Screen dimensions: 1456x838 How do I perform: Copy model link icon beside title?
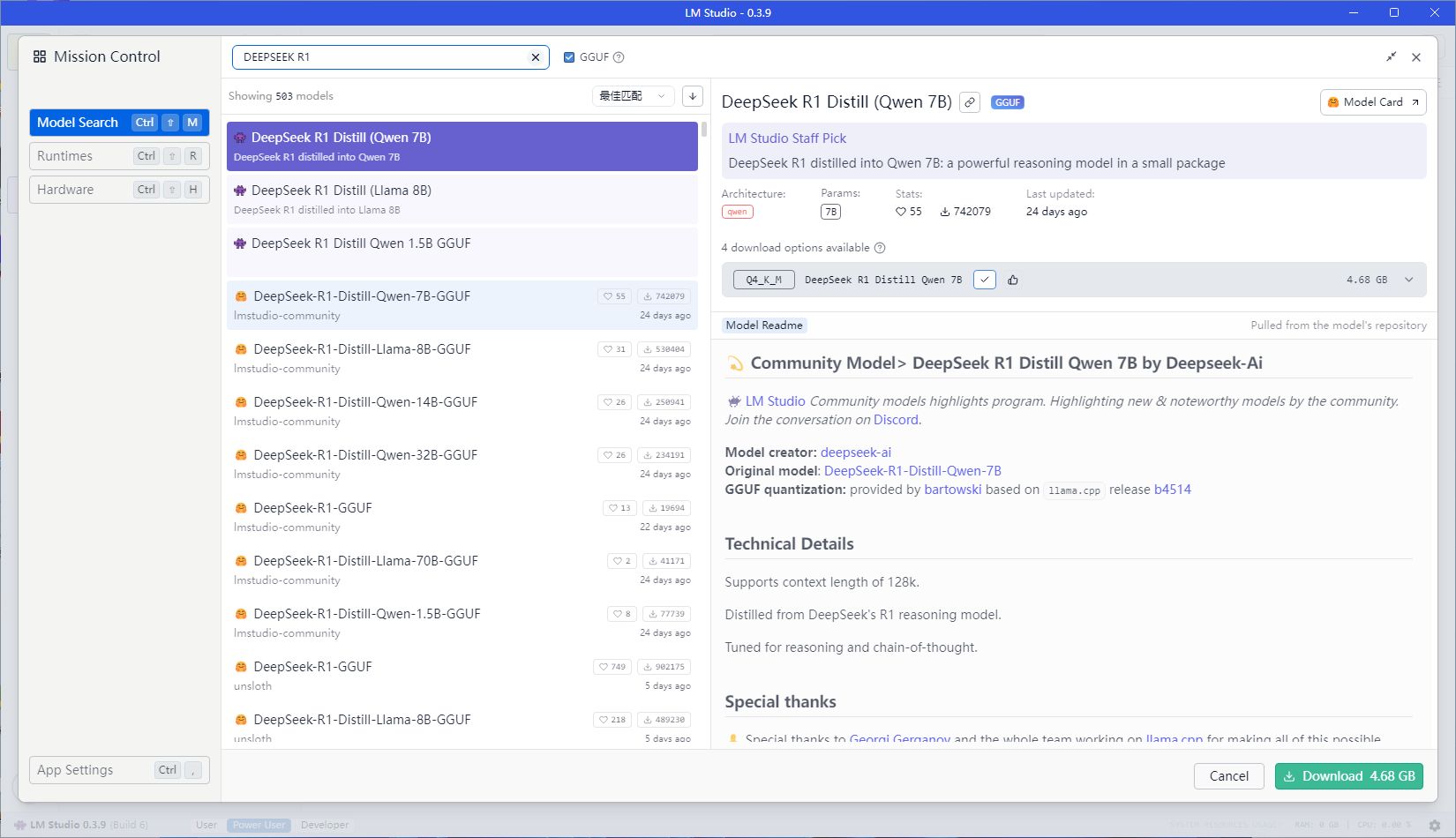[x=970, y=102]
